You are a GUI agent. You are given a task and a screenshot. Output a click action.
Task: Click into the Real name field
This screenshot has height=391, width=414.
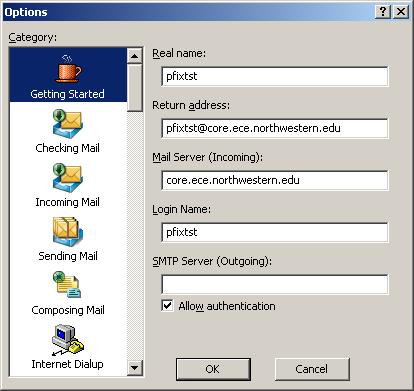click(x=275, y=76)
